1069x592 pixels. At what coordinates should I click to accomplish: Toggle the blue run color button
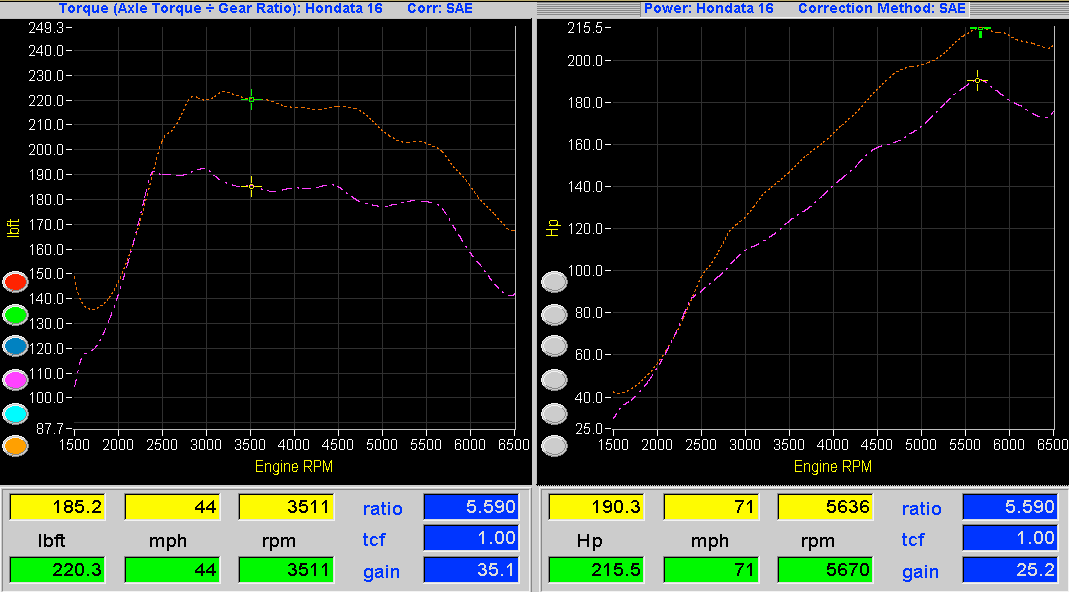point(15,346)
